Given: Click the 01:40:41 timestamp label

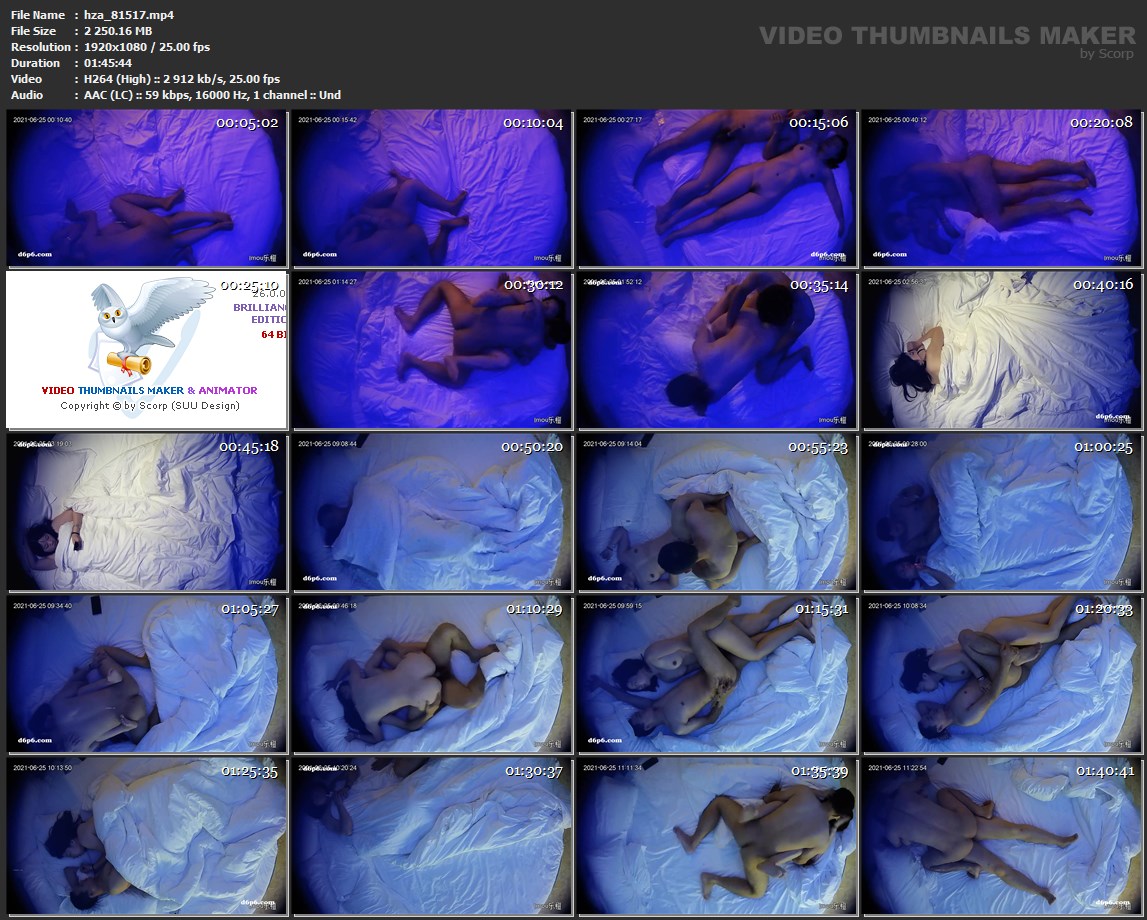Looking at the screenshot, I should click(1104, 771).
